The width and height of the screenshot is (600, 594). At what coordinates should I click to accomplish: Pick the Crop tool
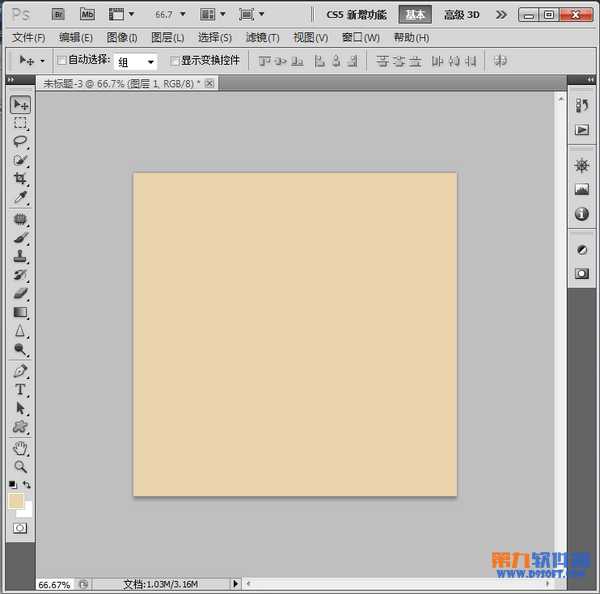pyautogui.click(x=20, y=179)
